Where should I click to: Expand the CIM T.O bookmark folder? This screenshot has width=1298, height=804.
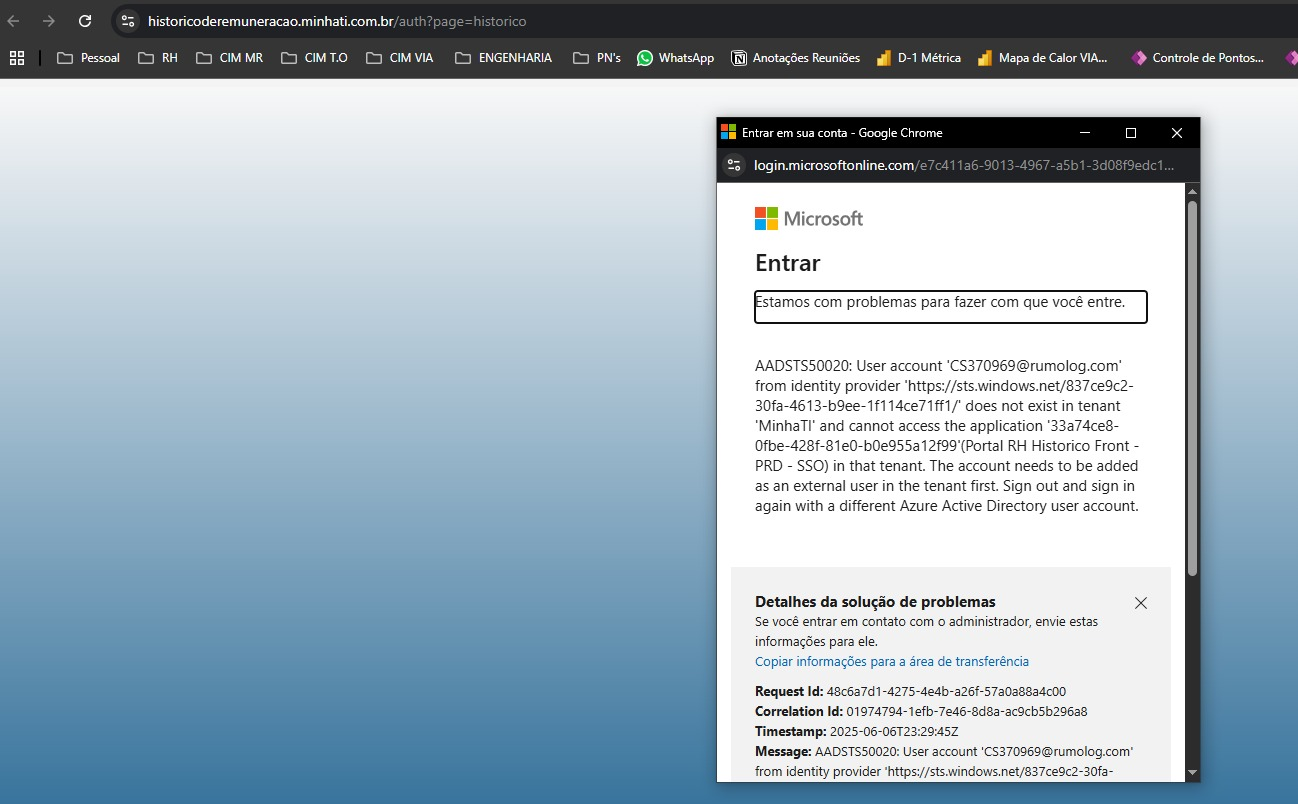point(315,58)
